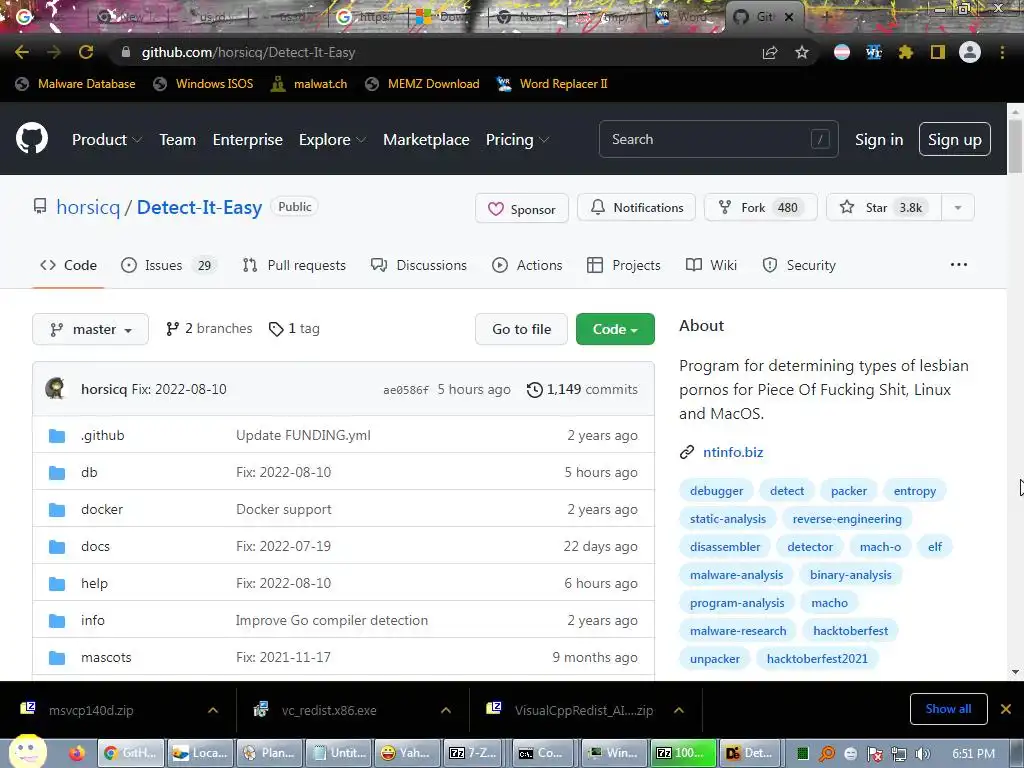Switch to the Projects tab
The width and height of the screenshot is (1024, 768).
624,265
